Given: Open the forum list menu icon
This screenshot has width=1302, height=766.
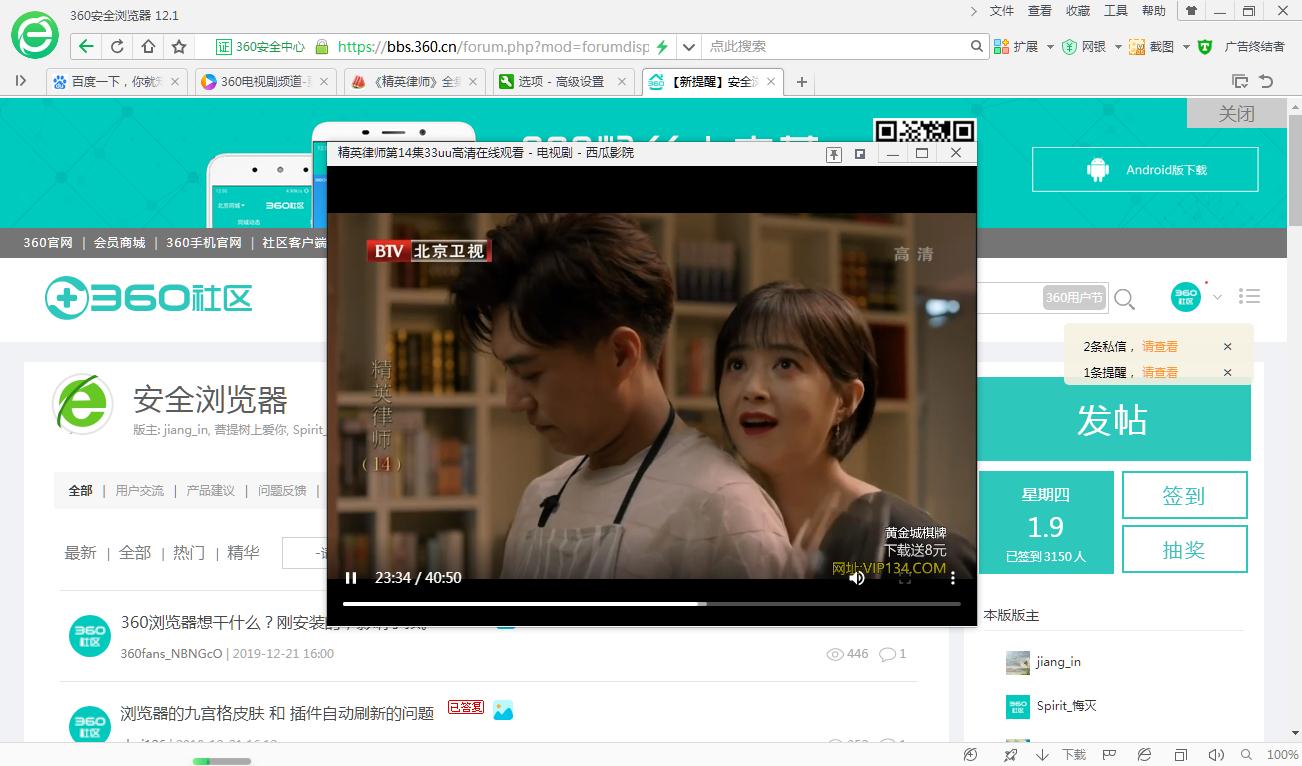Looking at the screenshot, I should click(x=1248, y=296).
